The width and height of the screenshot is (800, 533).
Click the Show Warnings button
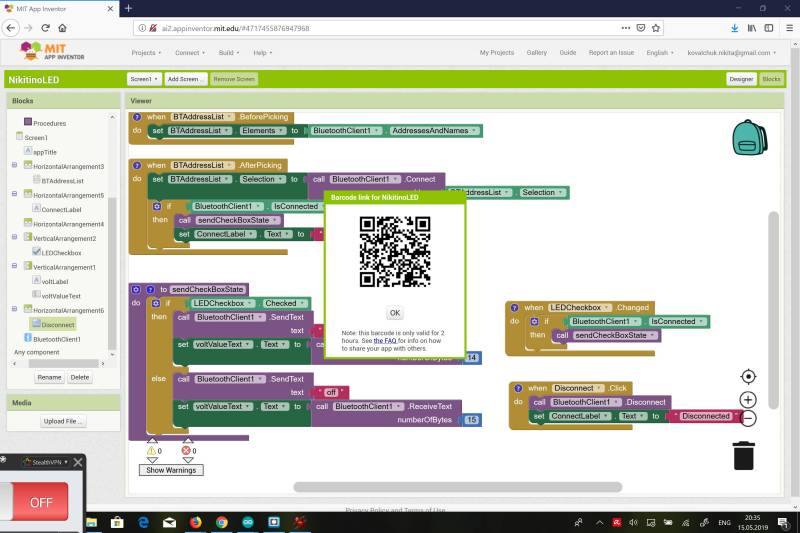171,470
